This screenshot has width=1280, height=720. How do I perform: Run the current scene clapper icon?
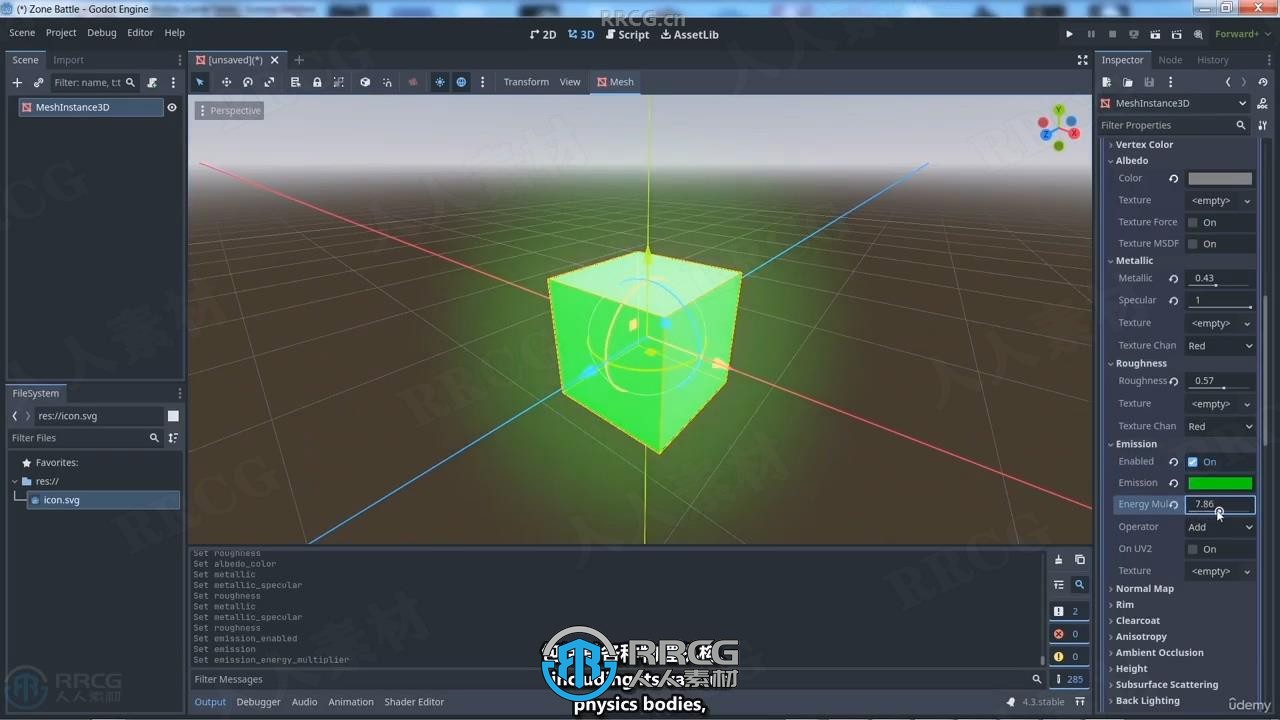pos(1156,34)
